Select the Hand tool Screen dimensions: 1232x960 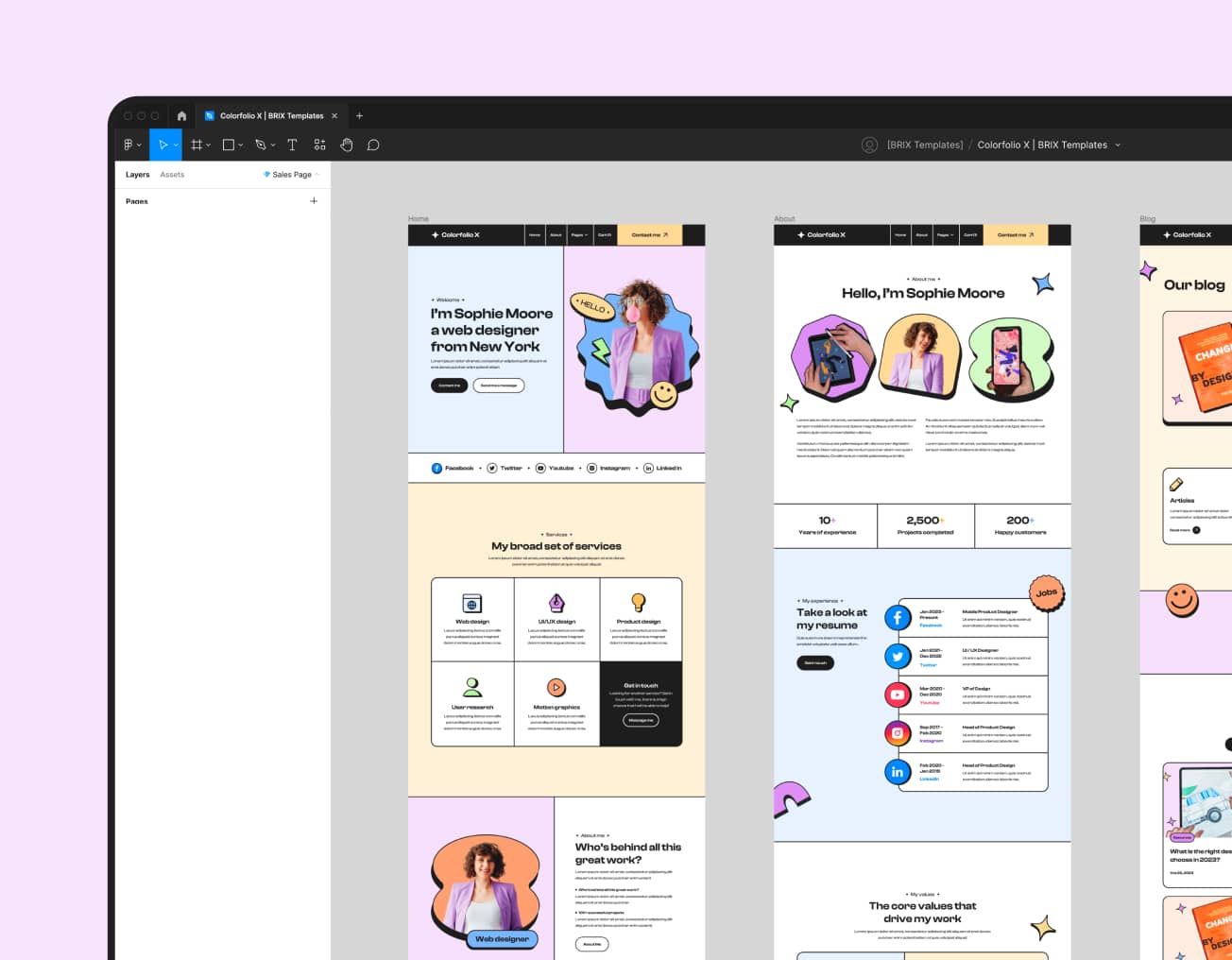(347, 145)
